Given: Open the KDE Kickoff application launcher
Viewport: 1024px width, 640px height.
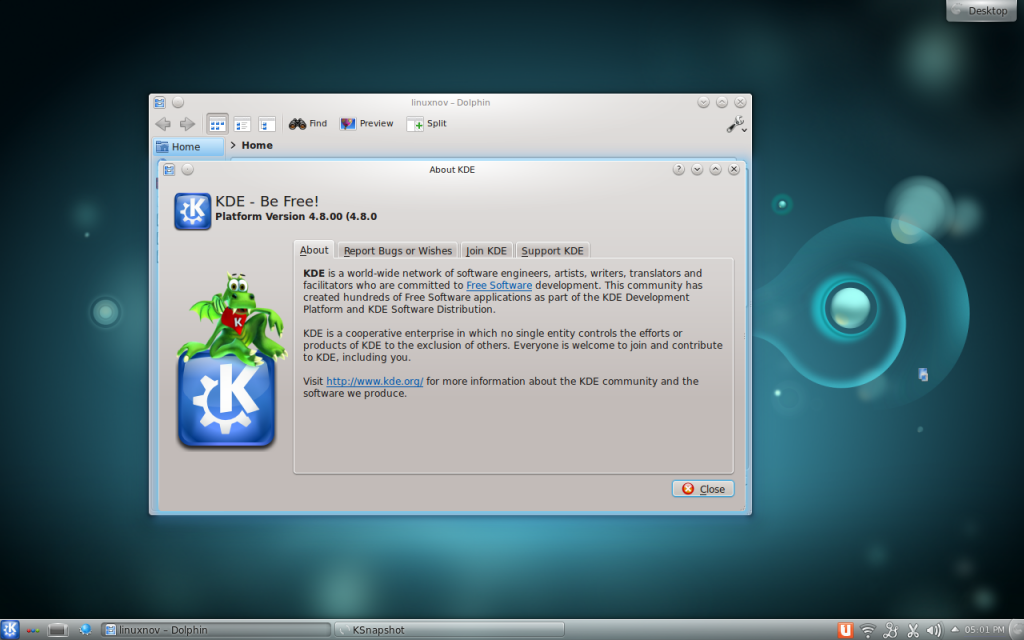Looking at the screenshot, I should [x=10, y=630].
